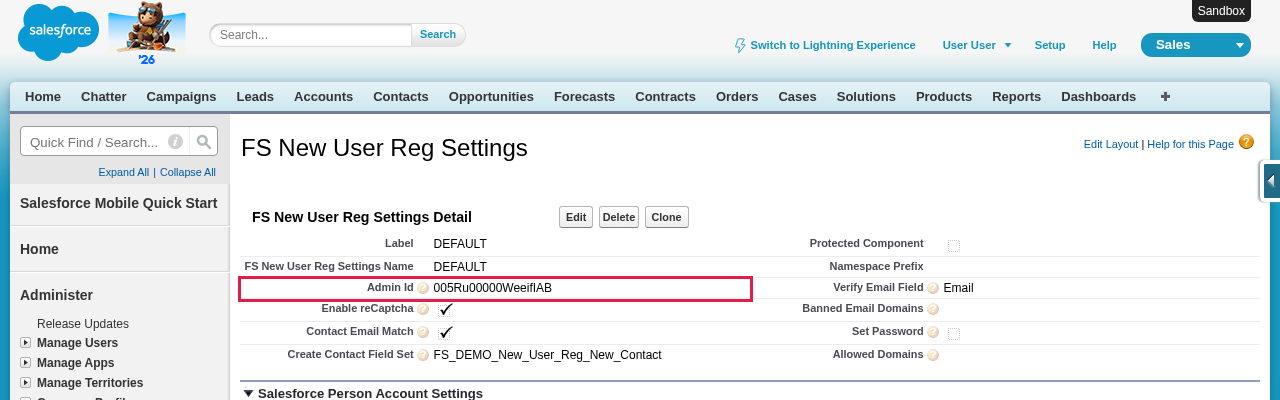Screen dimensions: 1280x400
Task: Toggle the Protected Component checkbox
Action: (x=954, y=246)
